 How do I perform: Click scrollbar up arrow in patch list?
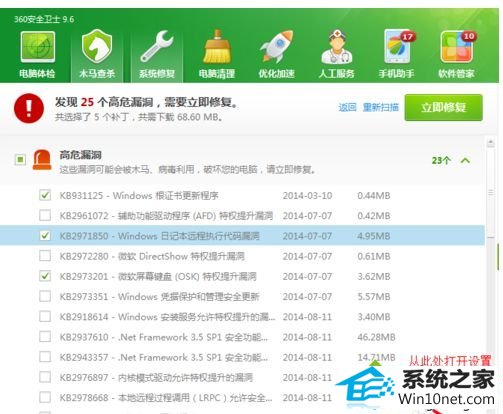(x=490, y=143)
